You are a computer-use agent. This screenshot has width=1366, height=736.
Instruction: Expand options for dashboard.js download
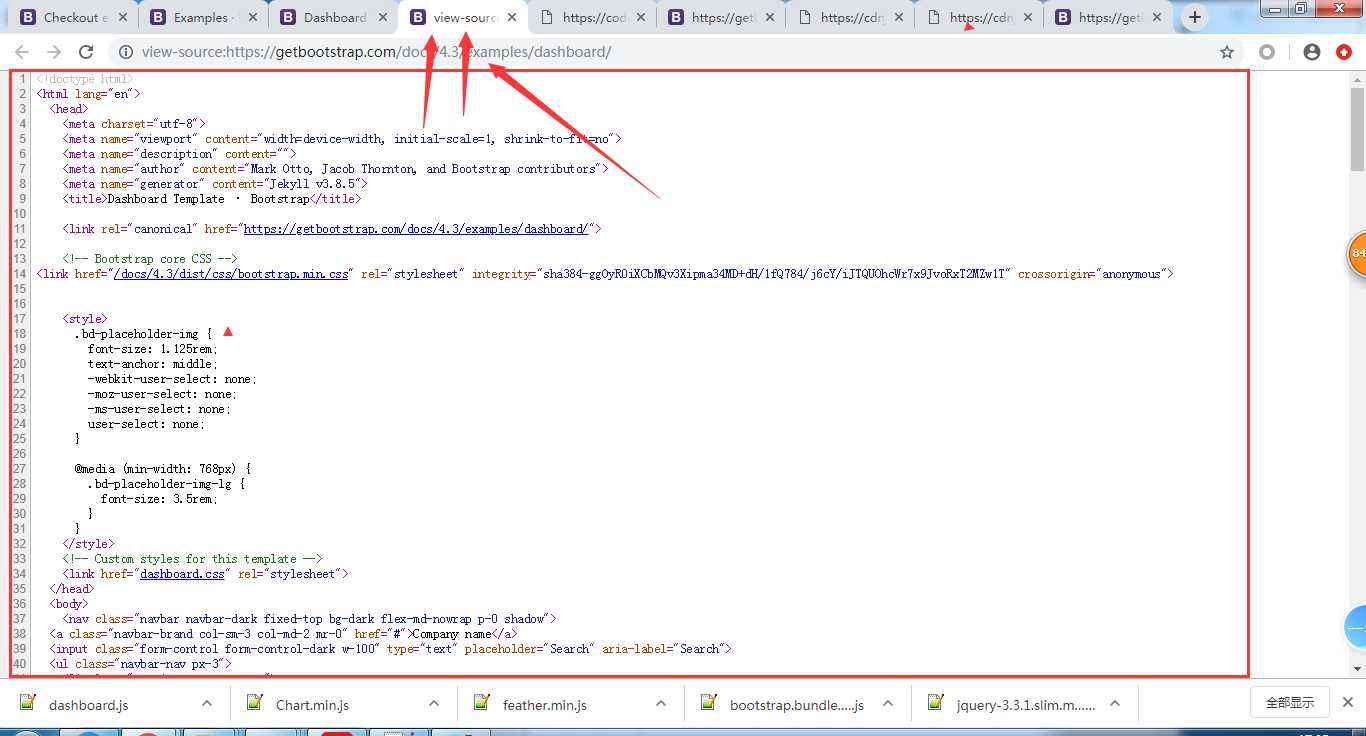(207, 703)
